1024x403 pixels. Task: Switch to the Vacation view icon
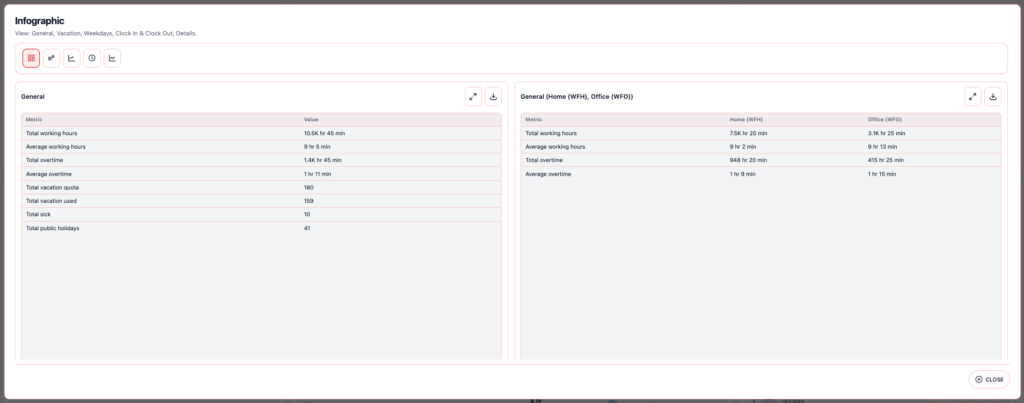pos(51,58)
